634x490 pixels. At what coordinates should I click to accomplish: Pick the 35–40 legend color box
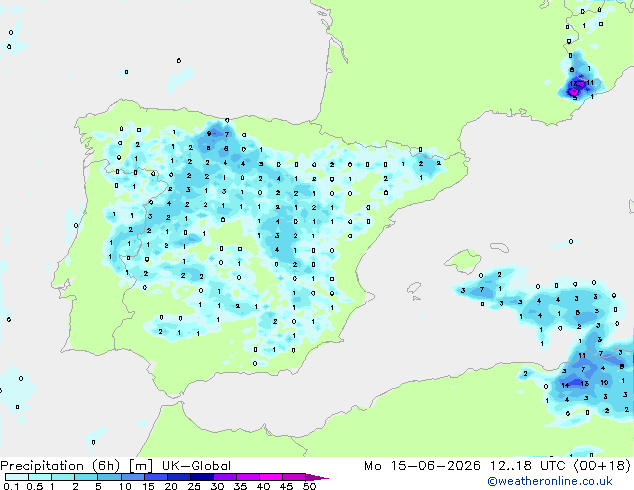point(247,477)
